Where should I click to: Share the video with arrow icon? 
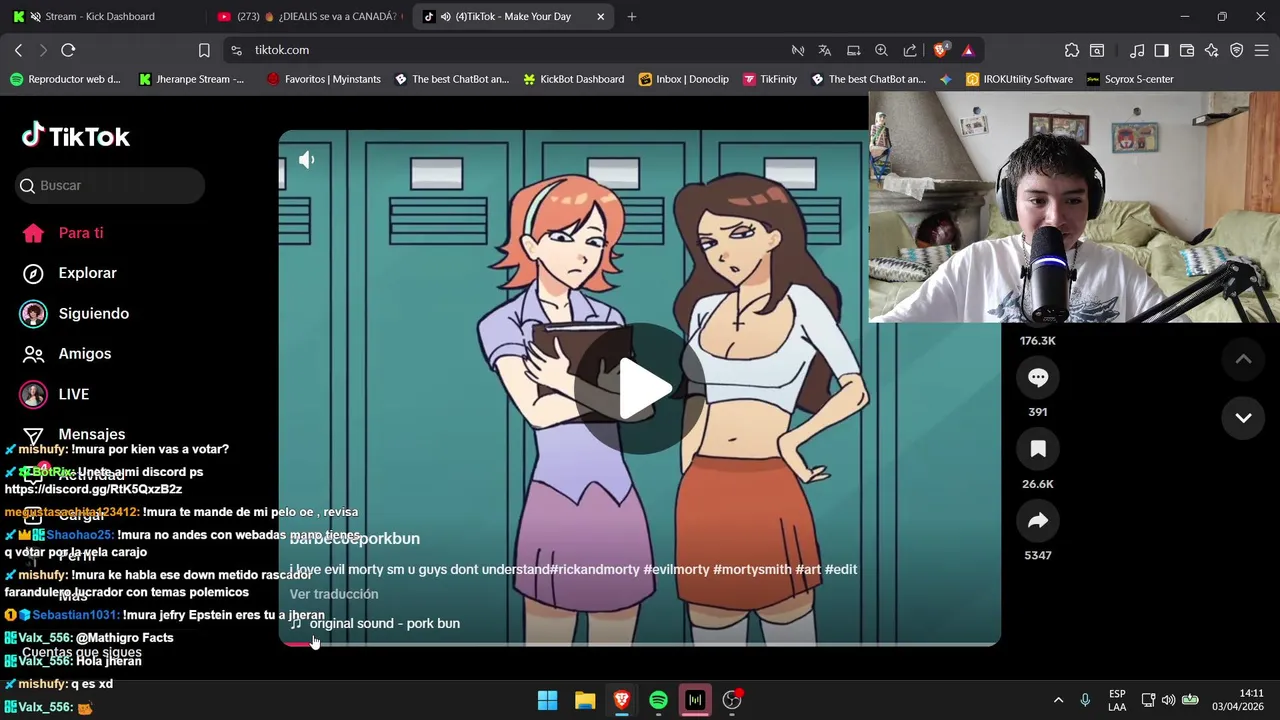[x=1038, y=521]
